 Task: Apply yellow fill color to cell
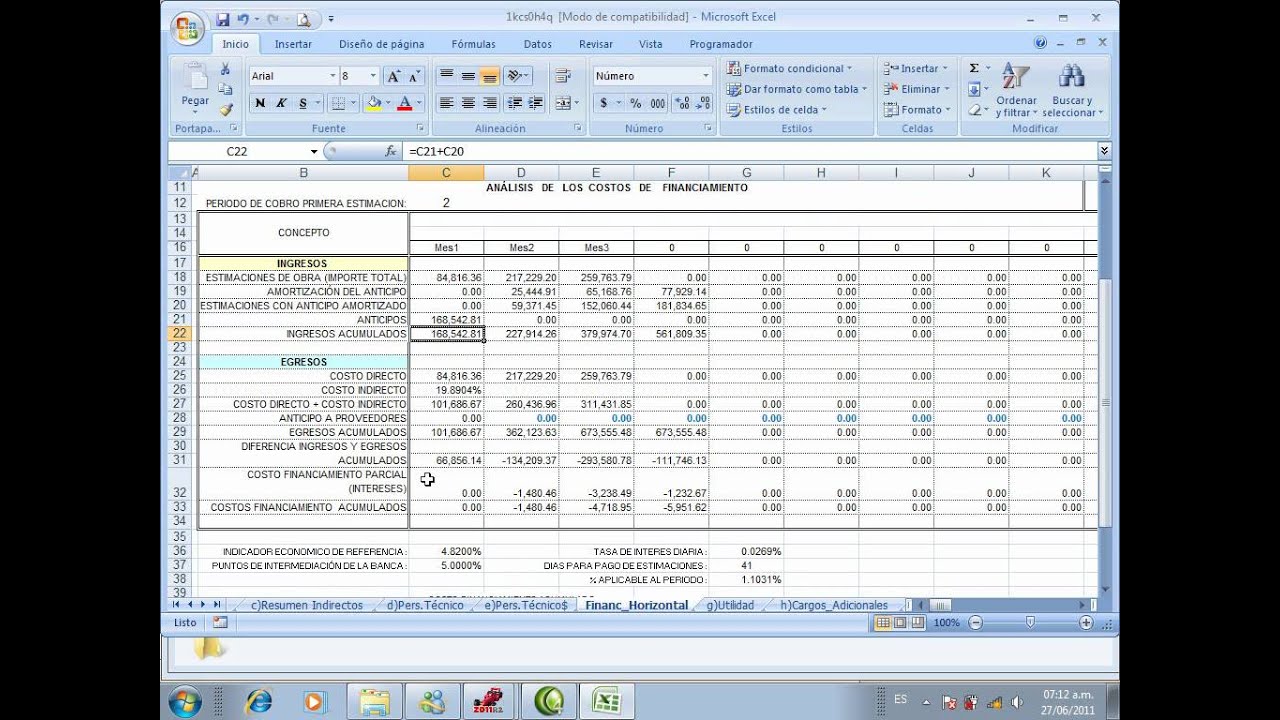click(x=373, y=103)
